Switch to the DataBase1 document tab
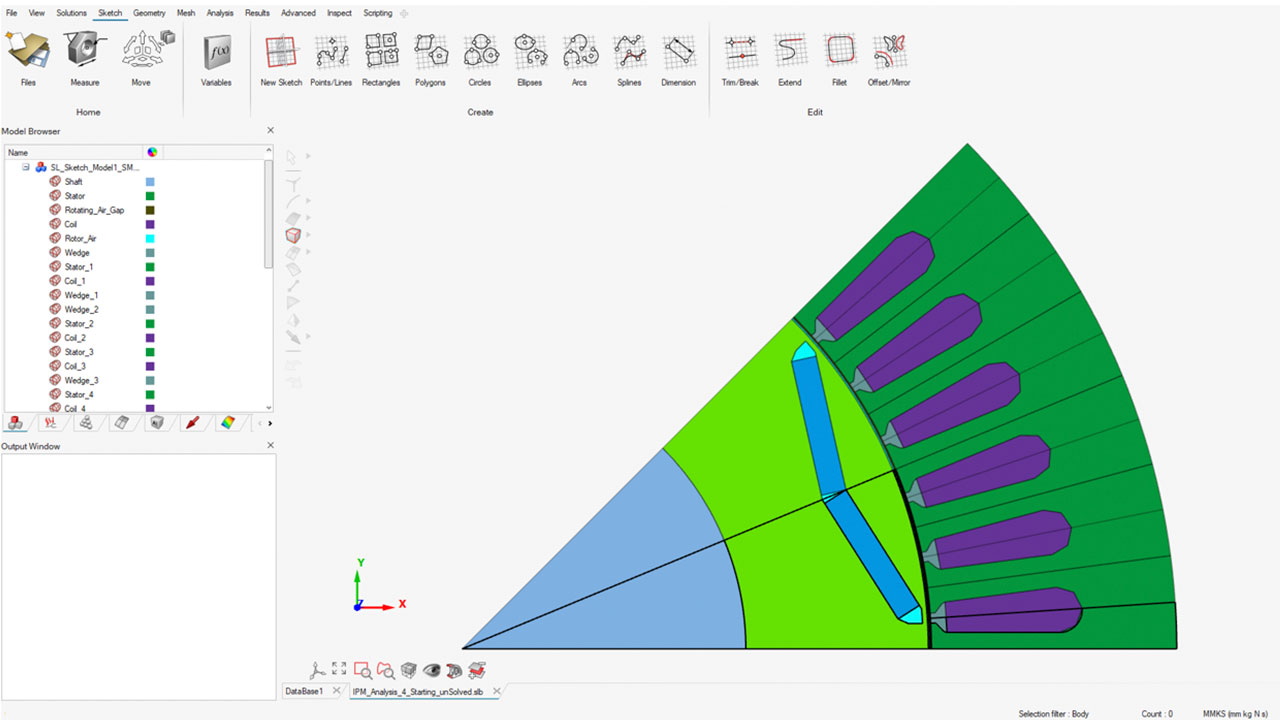Screen dimensions: 1280x720 click(304, 691)
